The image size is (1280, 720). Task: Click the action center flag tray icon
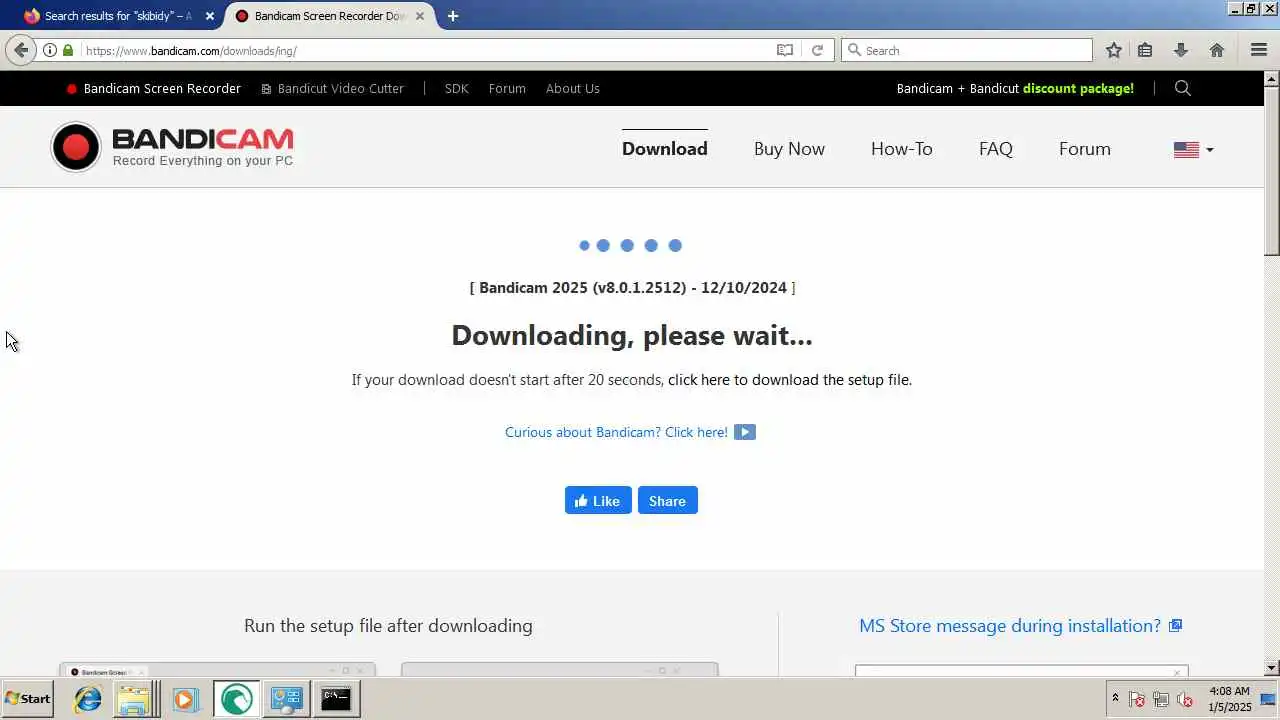1136,699
